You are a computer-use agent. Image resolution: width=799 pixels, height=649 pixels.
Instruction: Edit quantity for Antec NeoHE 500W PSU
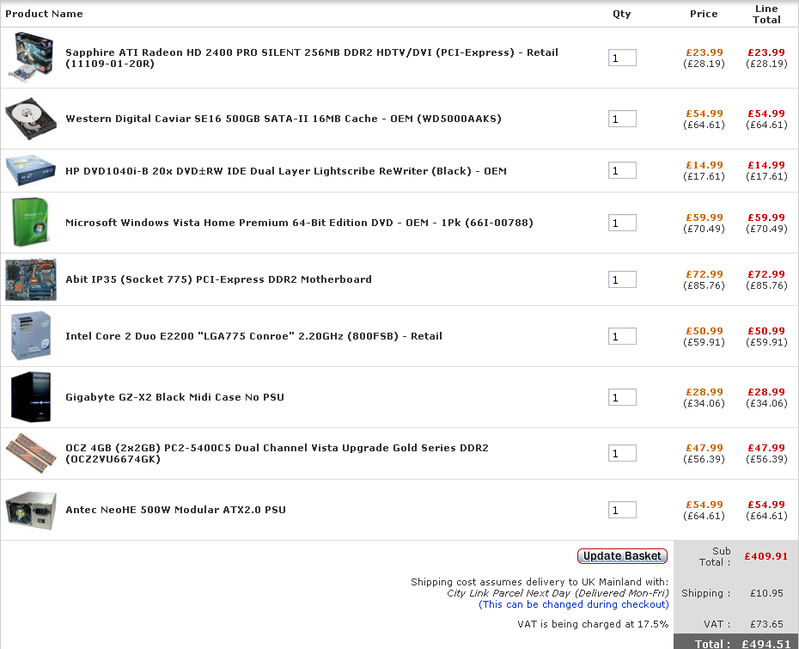622,509
